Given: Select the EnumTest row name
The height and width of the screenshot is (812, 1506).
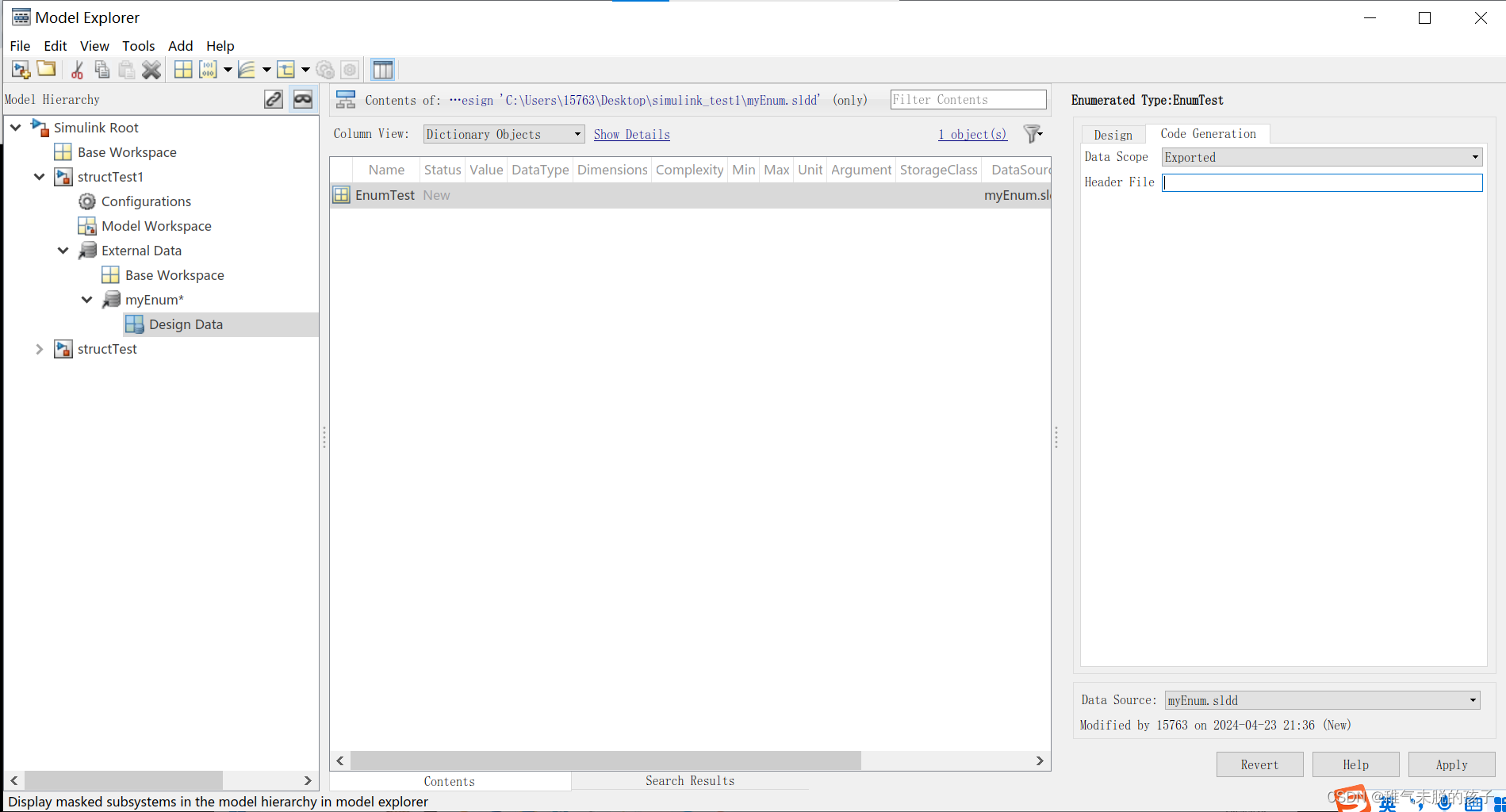Looking at the screenshot, I should point(385,195).
